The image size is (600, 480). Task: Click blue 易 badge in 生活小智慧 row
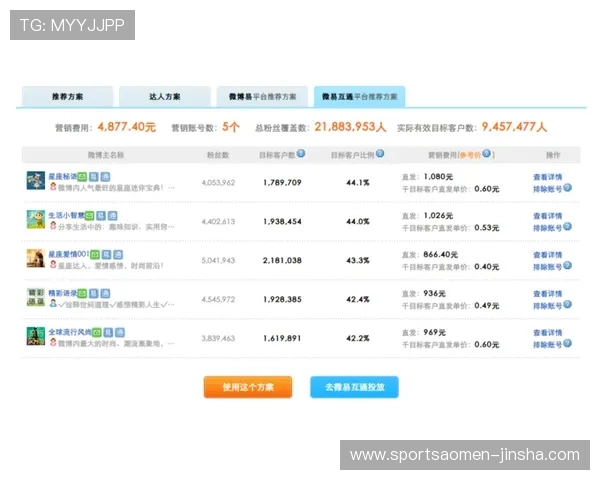pyautogui.click(x=101, y=216)
